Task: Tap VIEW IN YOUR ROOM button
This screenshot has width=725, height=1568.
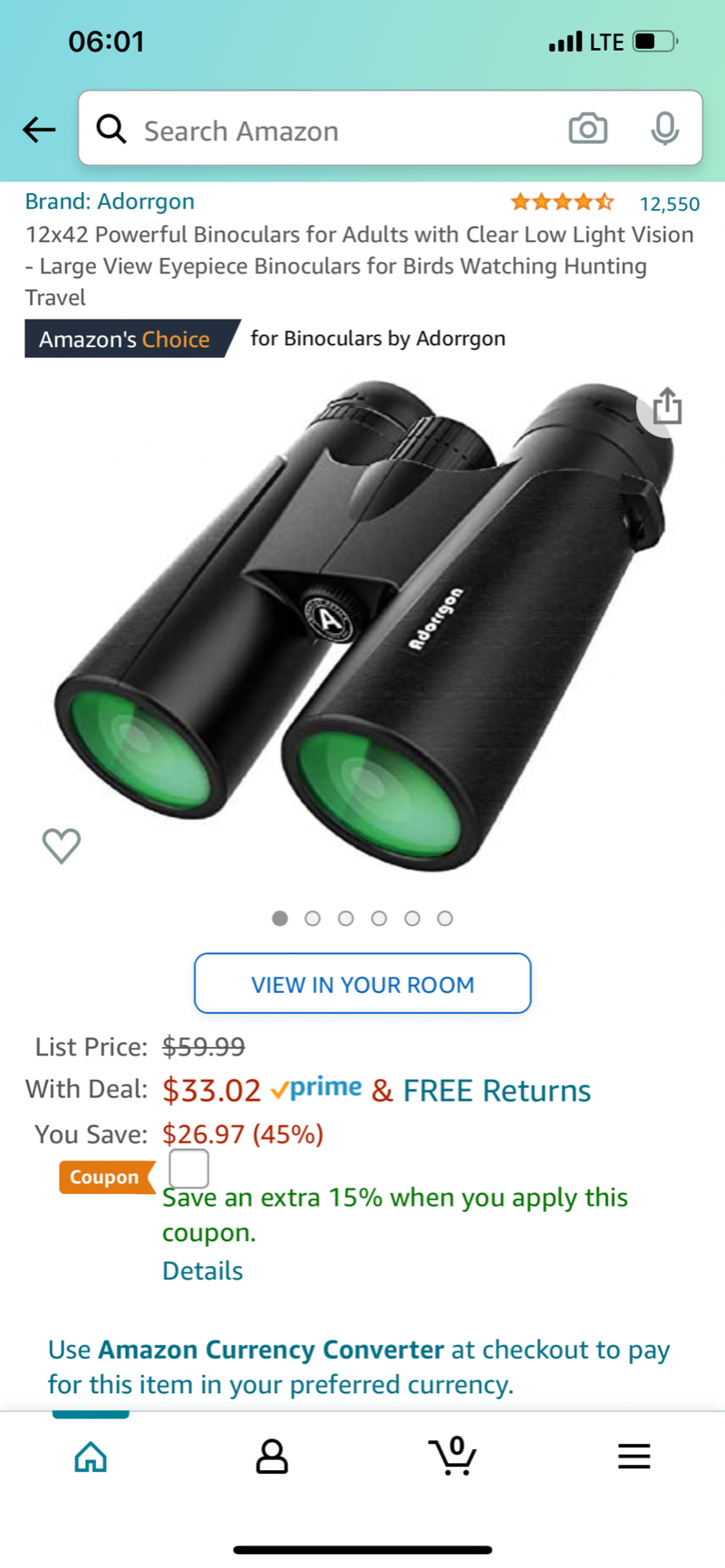Action: 362,983
